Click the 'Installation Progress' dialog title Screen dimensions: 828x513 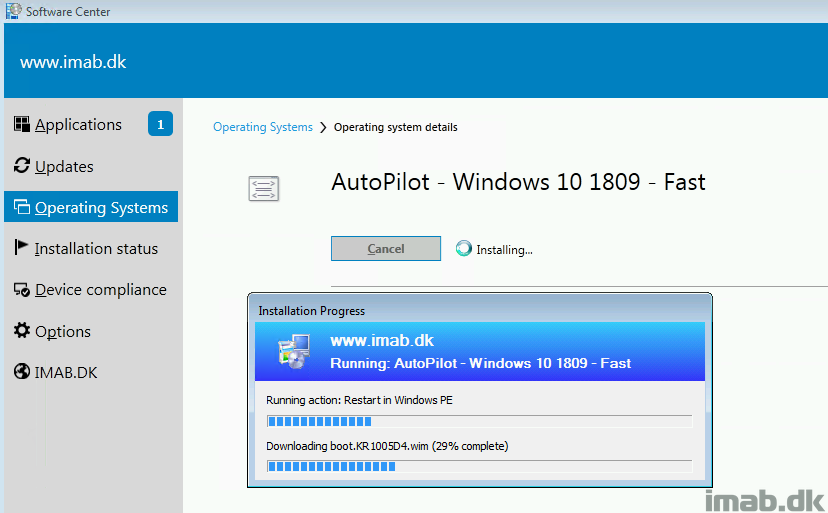click(x=312, y=311)
